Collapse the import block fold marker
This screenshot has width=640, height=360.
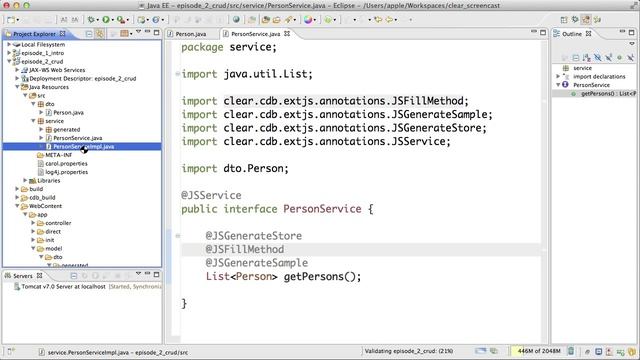pyautogui.click(x=178, y=74)
